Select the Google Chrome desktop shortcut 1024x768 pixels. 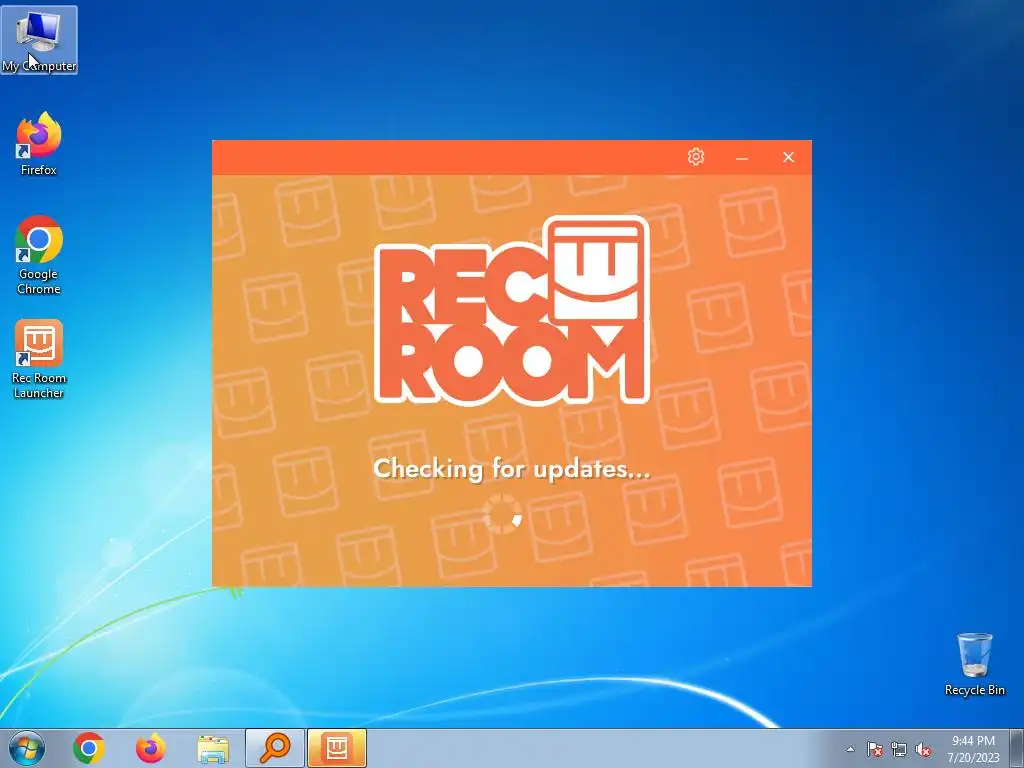(39, 255)
